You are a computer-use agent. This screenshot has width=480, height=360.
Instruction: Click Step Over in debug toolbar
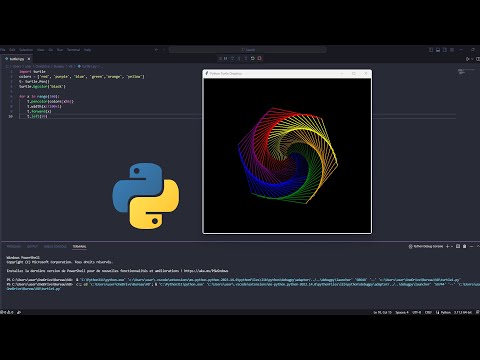coord(232,58)
